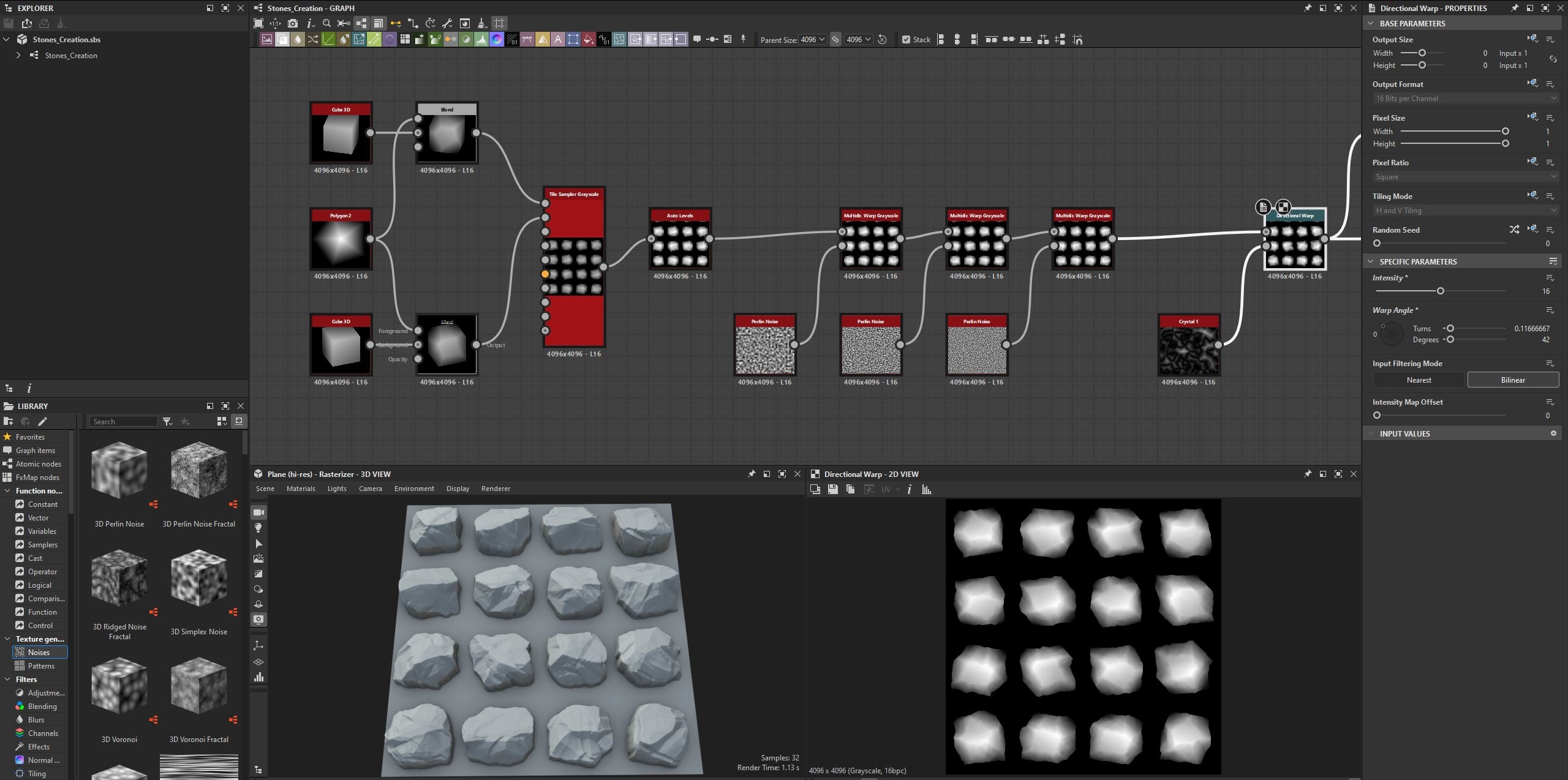Toggle Output Size width-height lock
This screenshot has width=1568, height=780.
pos(1553,59)
